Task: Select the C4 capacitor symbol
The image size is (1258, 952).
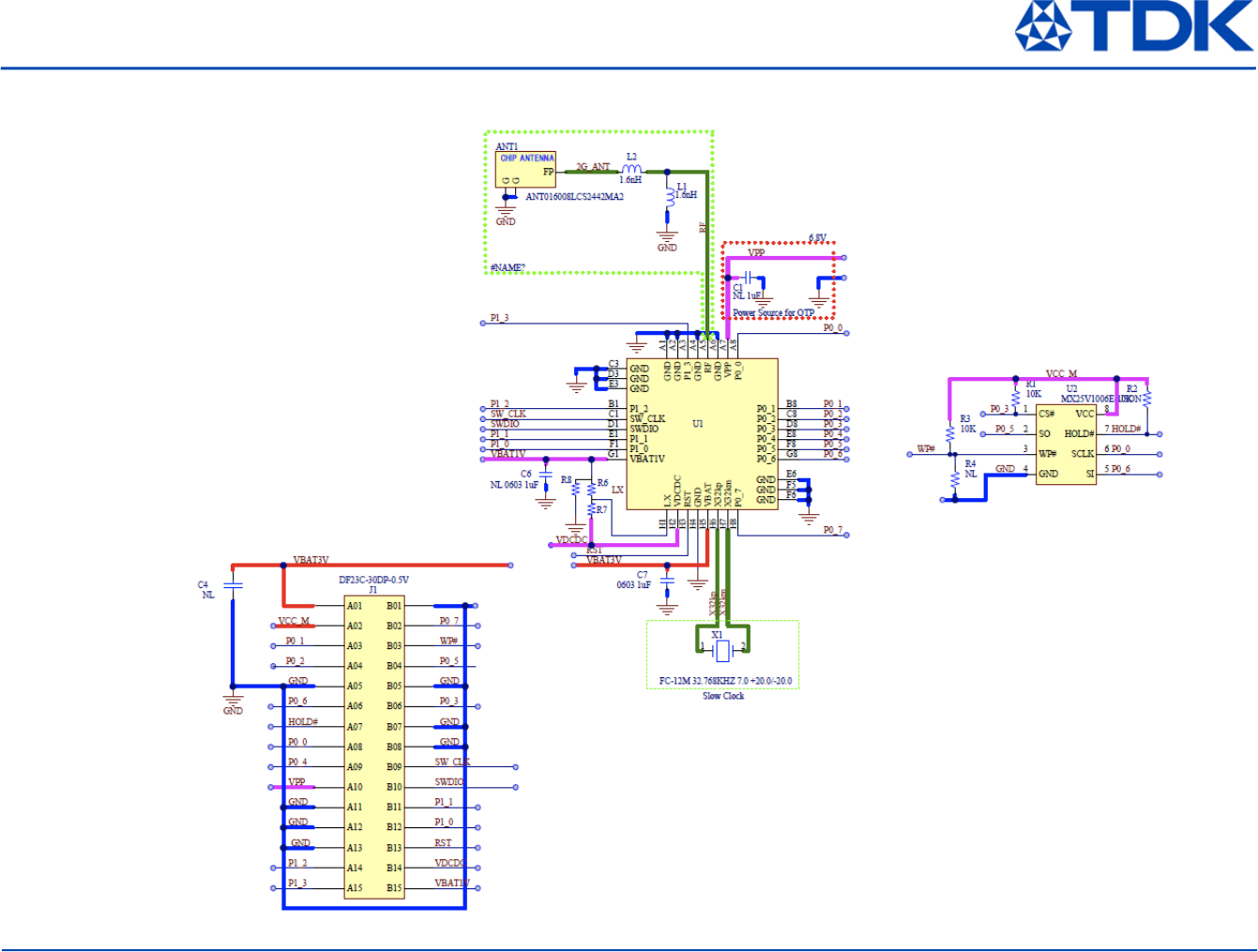Action: (x=234, y=585)
